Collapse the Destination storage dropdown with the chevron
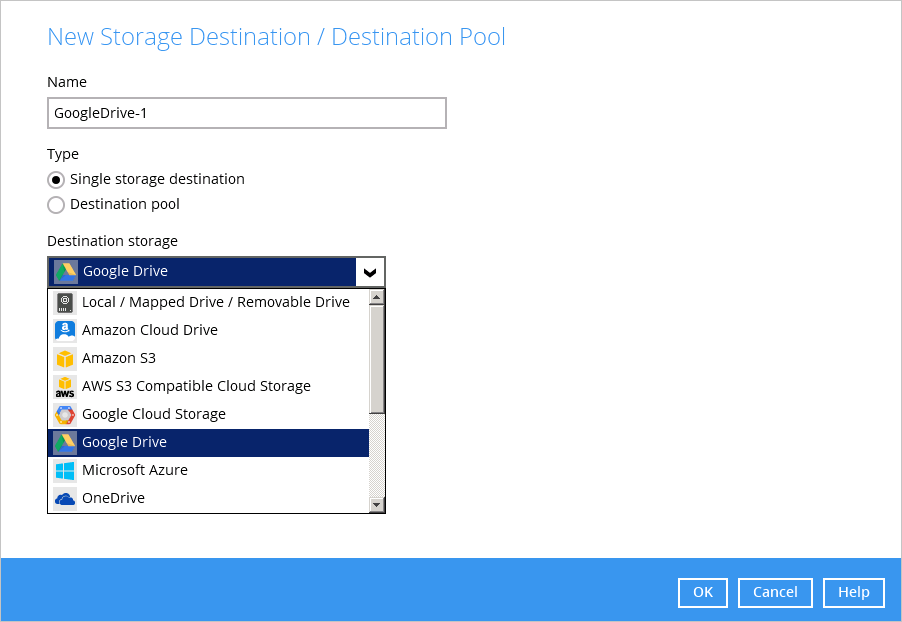902x622 pixels. [370, 272]
